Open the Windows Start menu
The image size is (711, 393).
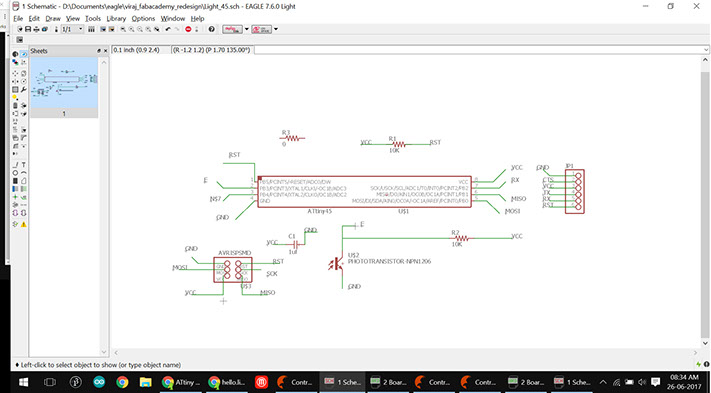[x=24, y=382]
